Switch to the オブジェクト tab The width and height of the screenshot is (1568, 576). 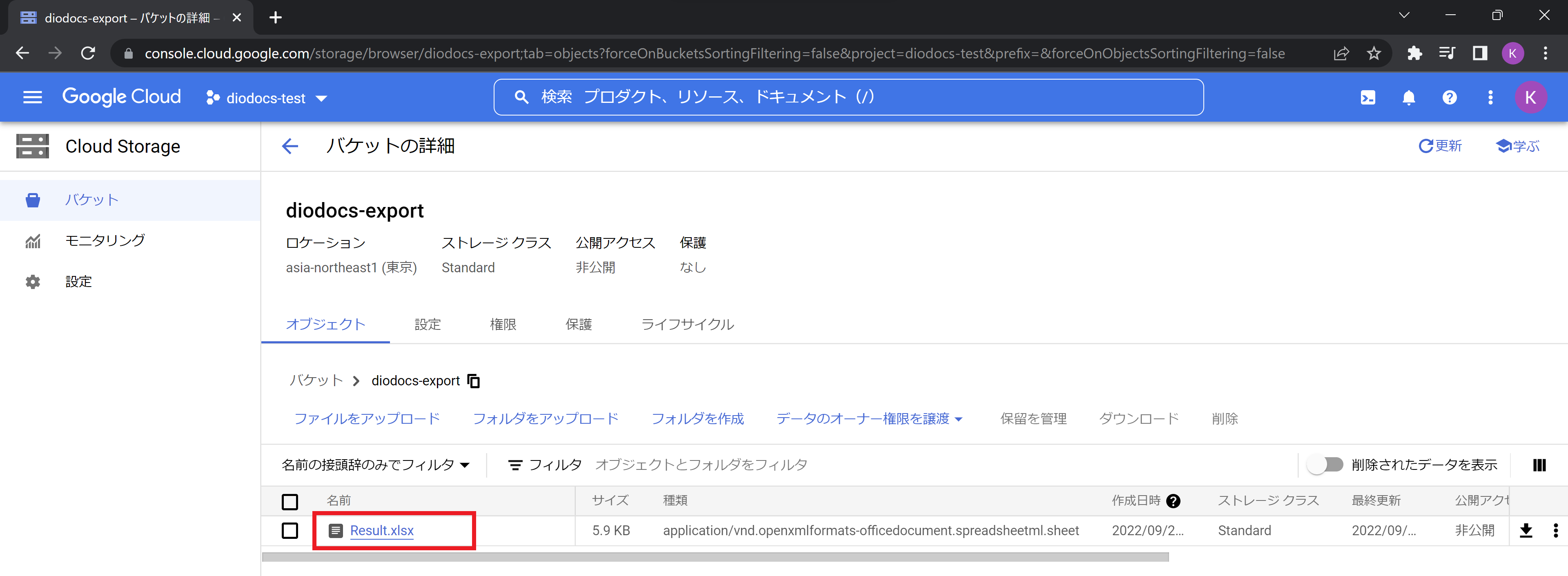coord(325,324)
